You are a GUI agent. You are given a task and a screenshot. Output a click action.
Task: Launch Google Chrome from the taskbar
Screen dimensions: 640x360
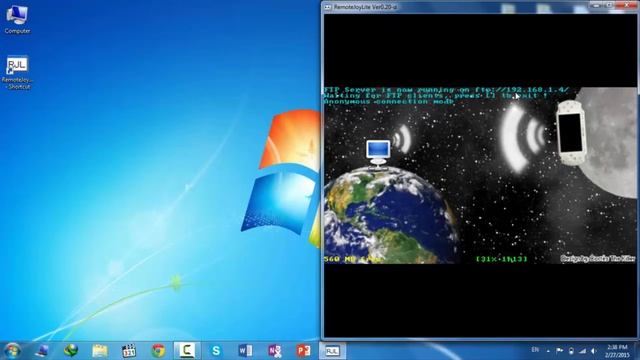pos(158,351)
